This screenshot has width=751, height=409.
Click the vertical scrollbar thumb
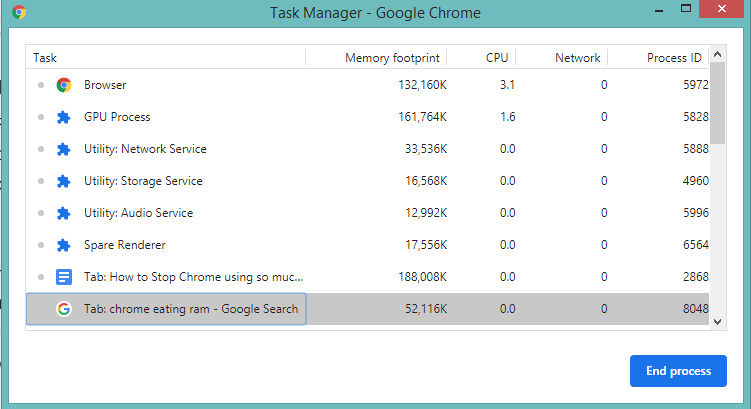[x=717, y=102]
